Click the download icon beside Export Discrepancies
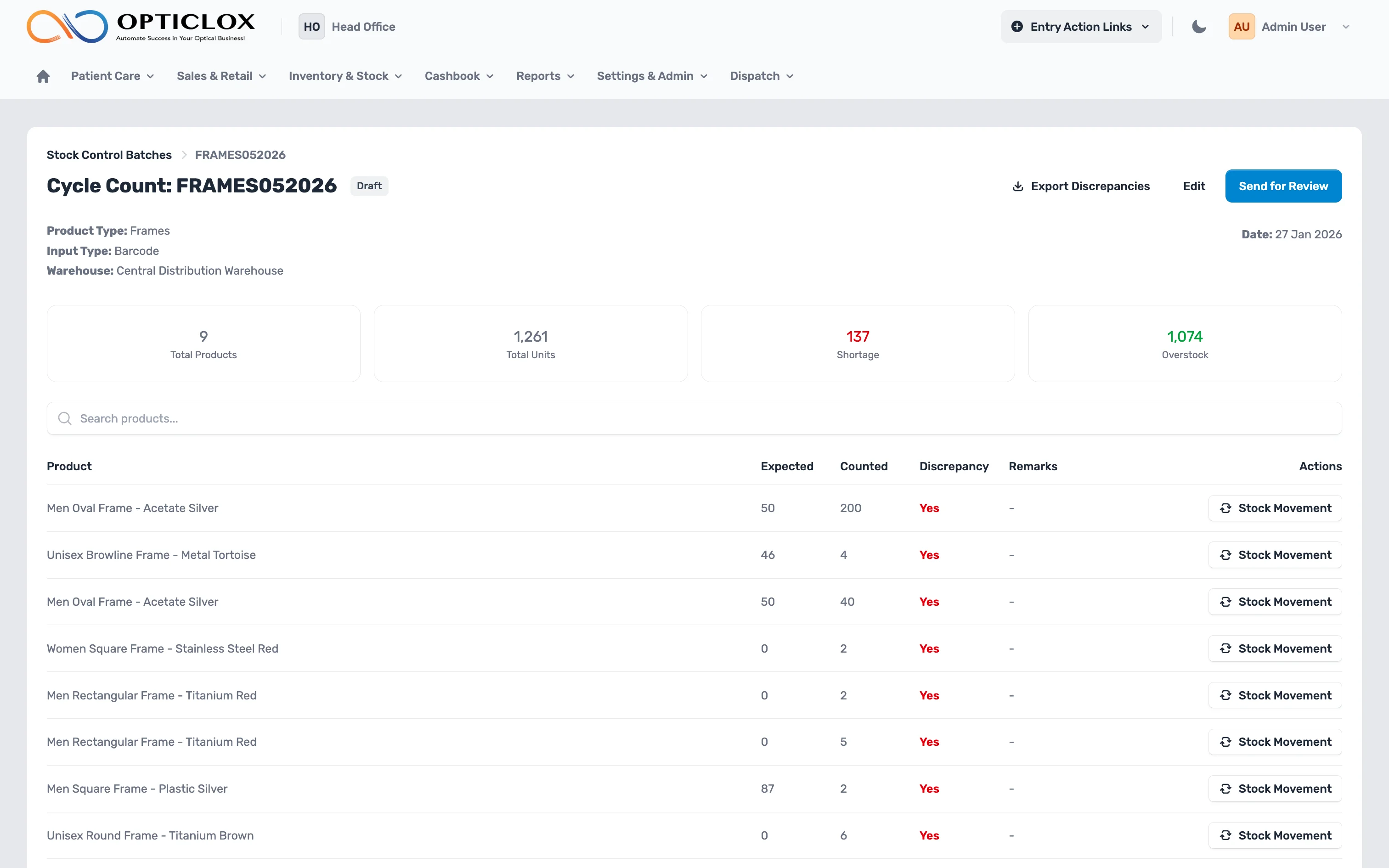 (x=1018, y=186)
